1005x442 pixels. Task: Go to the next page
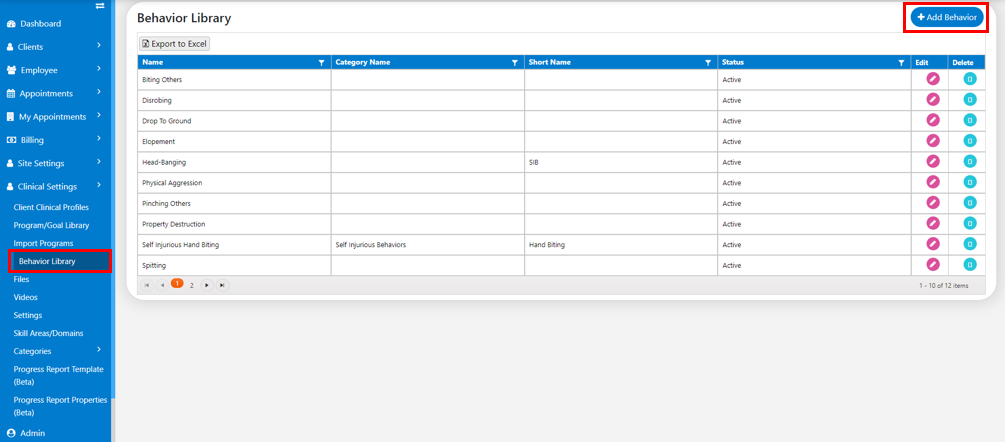(x=206, y=285)
